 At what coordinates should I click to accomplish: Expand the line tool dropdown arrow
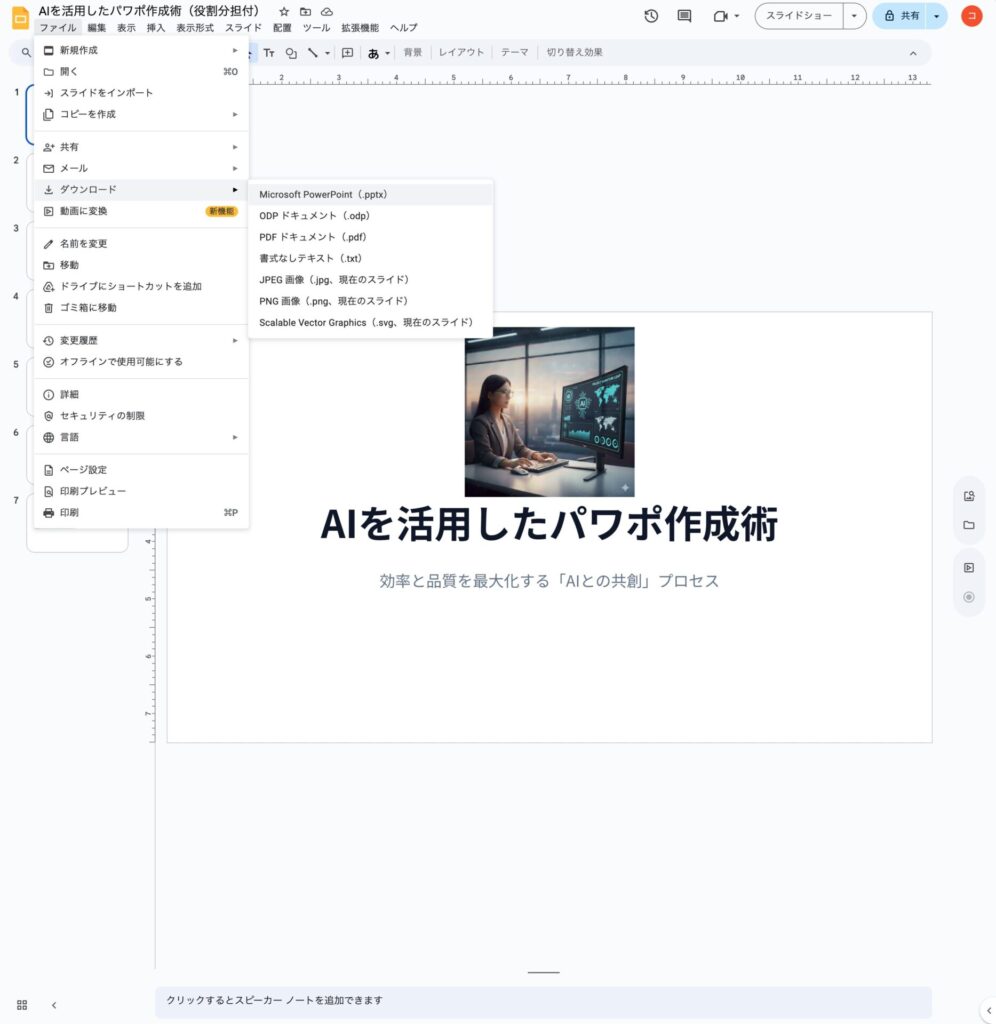pyautogui.click(x=328, y=52)
